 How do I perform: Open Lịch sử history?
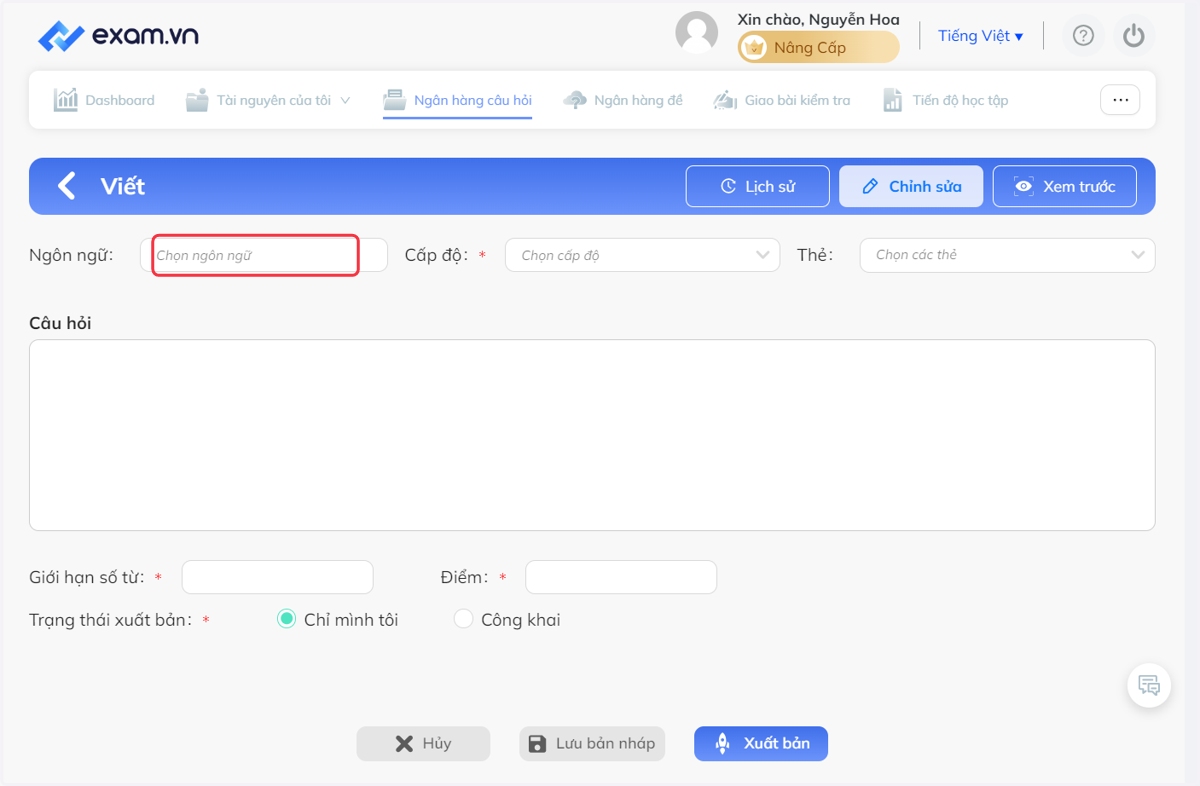758,186
